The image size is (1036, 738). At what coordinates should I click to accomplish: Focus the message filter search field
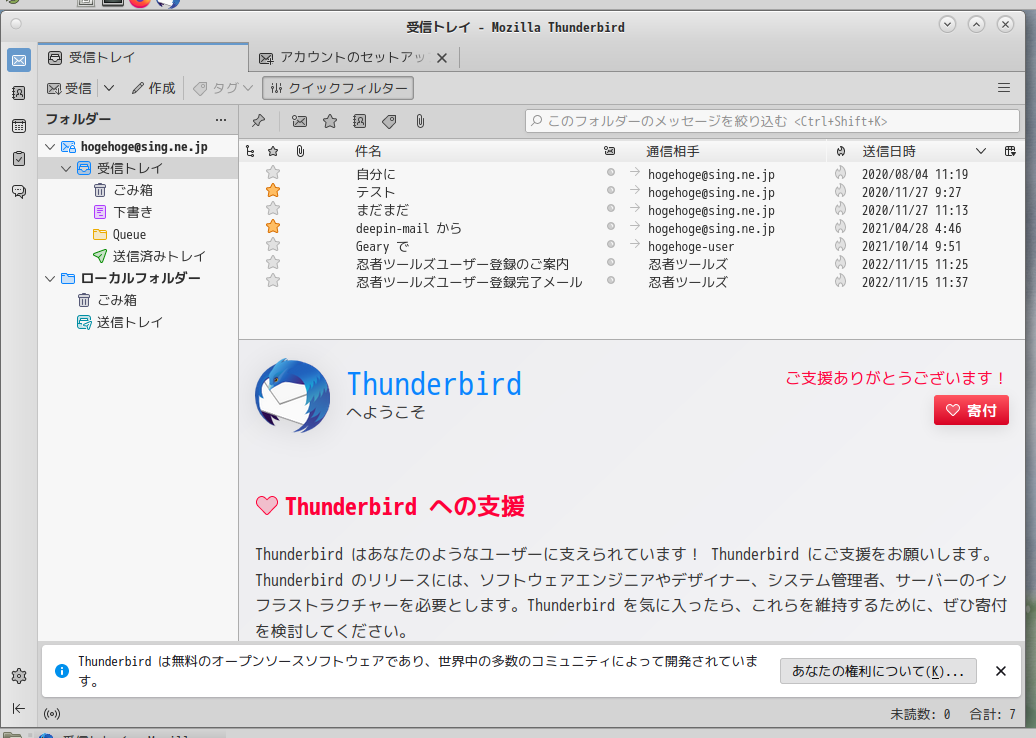coord(772,121)
